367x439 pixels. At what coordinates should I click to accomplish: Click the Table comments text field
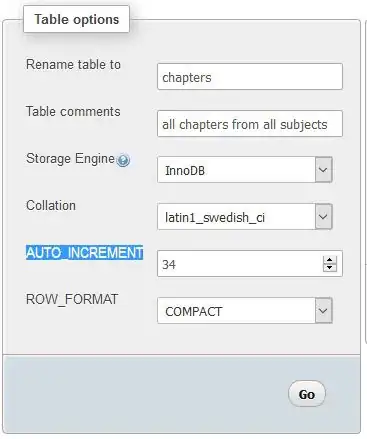(250, 124)
